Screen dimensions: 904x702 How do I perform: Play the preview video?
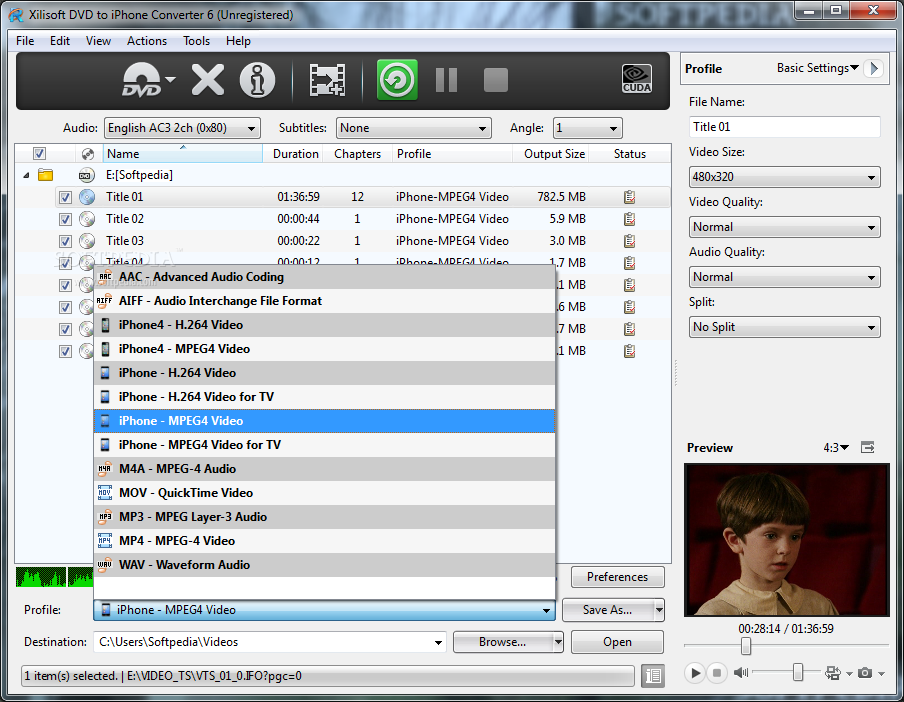pos(695,673)
